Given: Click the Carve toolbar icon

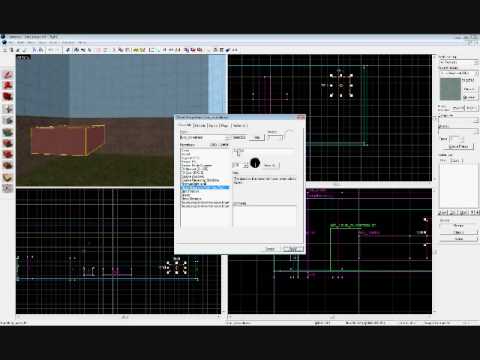Looking at the screenshot, I should point(68,50).
